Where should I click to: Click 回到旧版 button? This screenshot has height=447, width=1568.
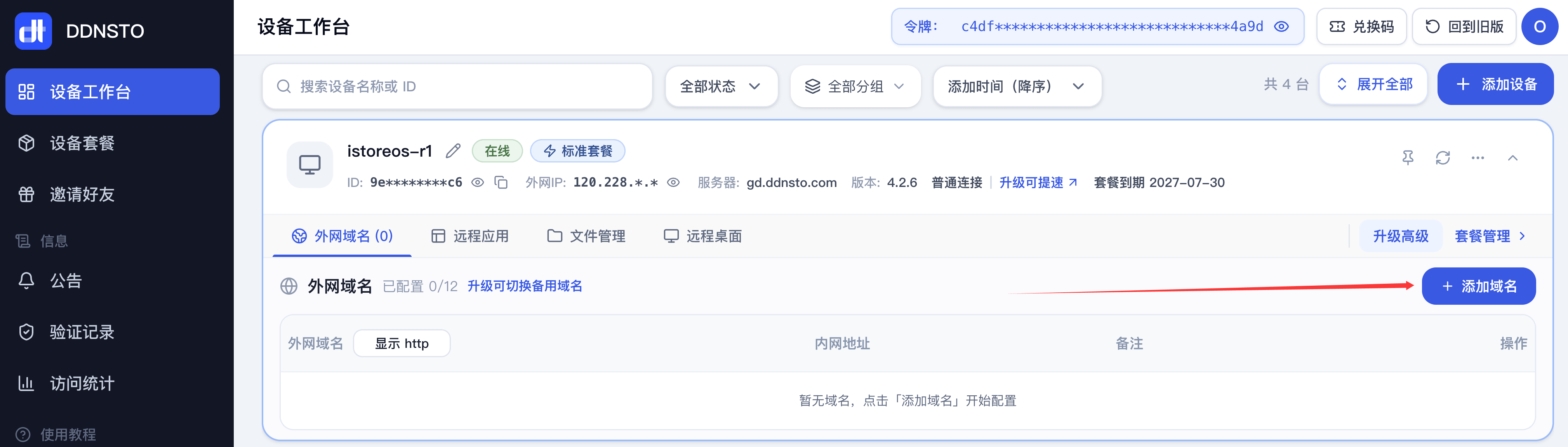(1464, 26)
